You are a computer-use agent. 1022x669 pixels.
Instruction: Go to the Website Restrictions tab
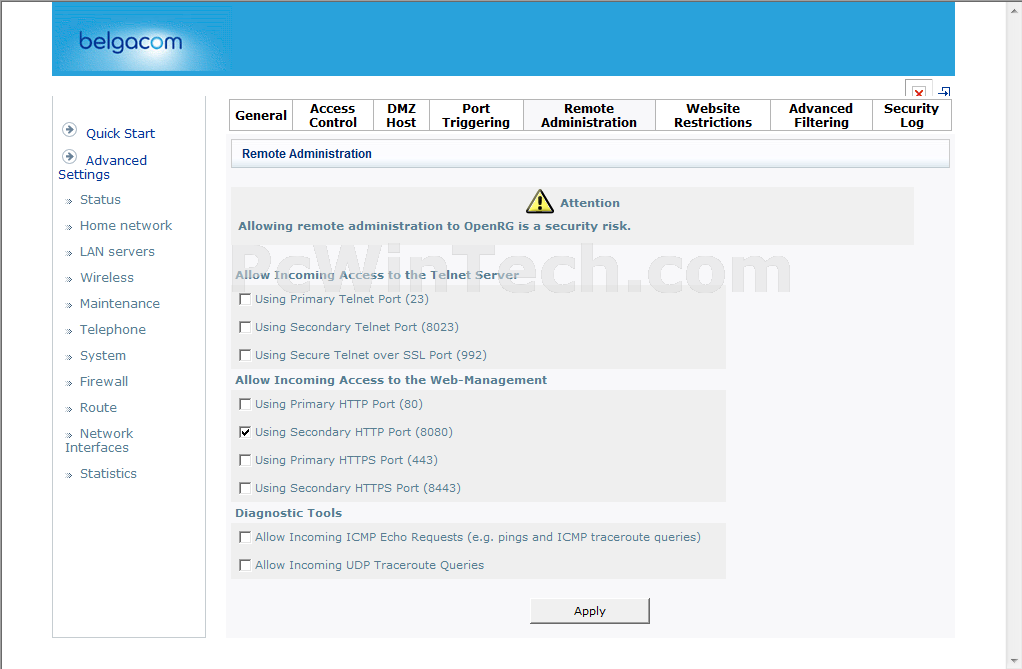point(712,115)
